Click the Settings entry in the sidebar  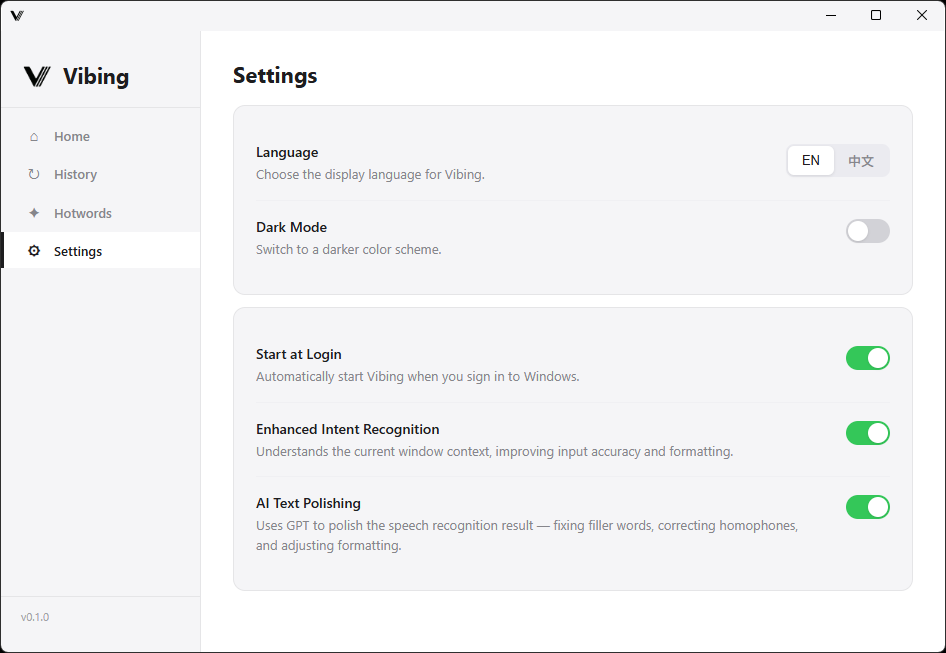click(x=79, y=251)
